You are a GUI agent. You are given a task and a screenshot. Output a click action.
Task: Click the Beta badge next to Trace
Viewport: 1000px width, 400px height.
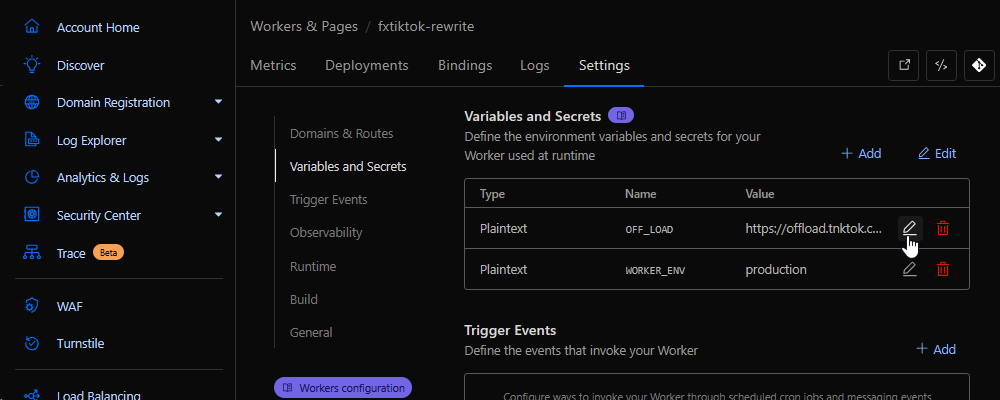(x=108, y=253)
